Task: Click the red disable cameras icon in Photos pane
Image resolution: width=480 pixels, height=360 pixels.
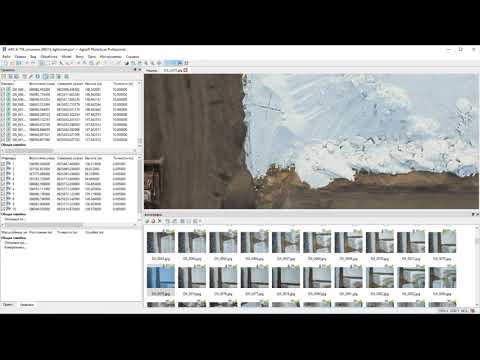Action: coord(153,221)
